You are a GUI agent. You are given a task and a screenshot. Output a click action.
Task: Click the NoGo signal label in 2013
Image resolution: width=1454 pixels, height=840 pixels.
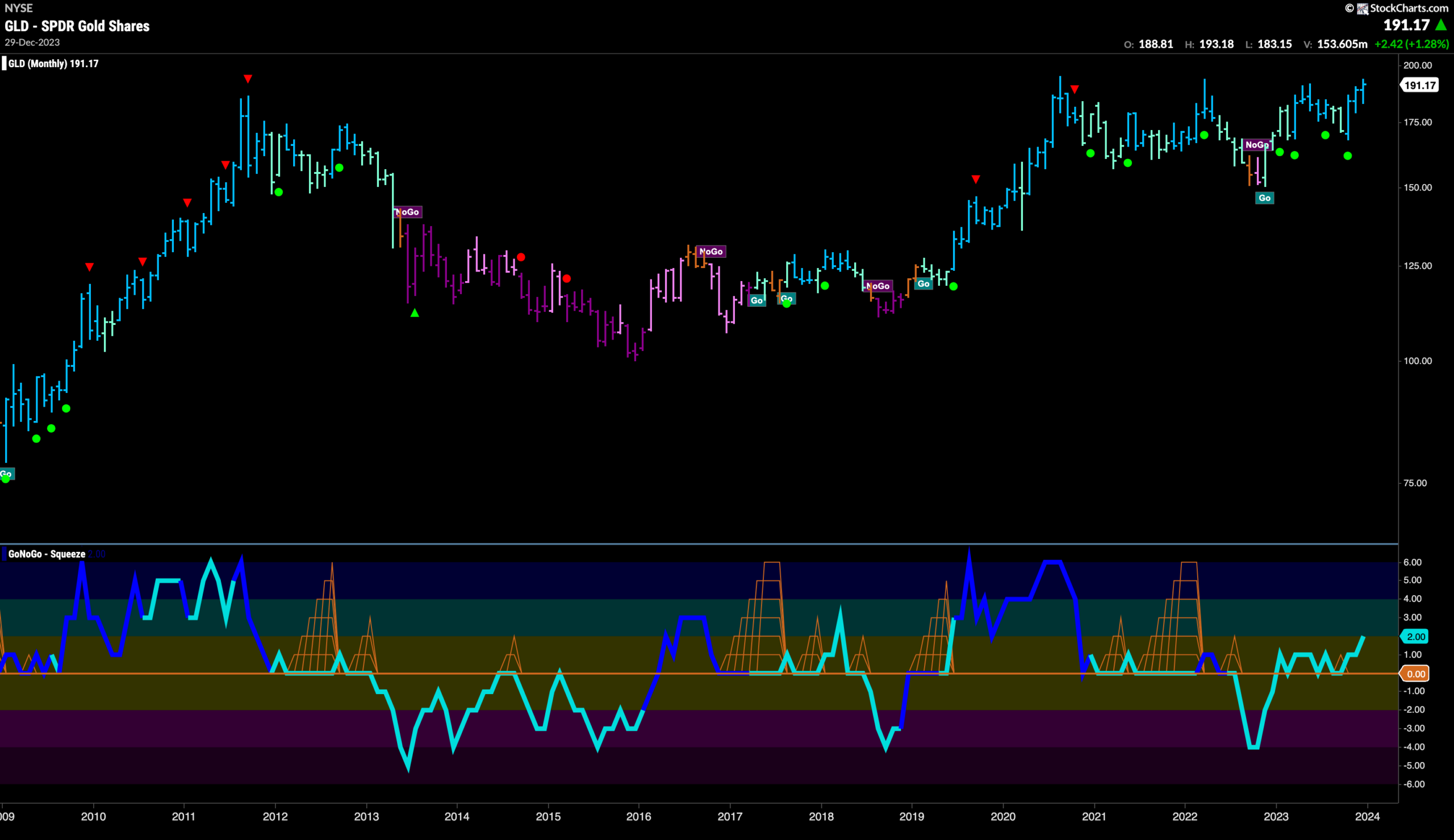[x=407, y=212]
